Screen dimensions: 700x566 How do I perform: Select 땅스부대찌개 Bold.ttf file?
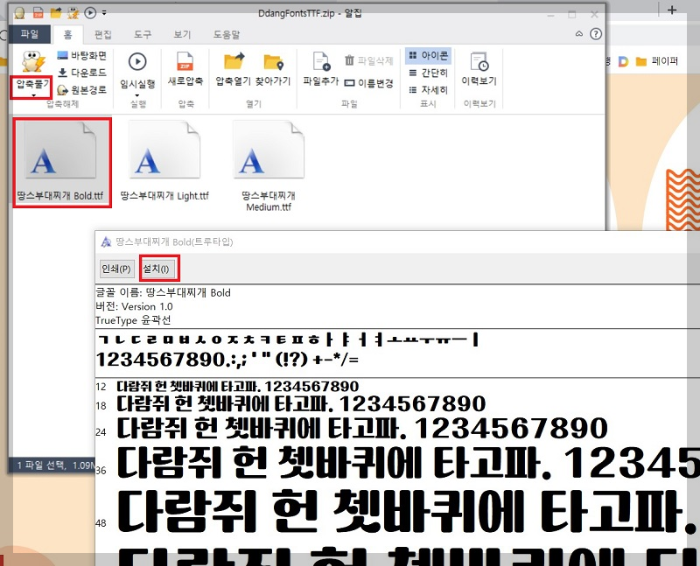[62, 162]
